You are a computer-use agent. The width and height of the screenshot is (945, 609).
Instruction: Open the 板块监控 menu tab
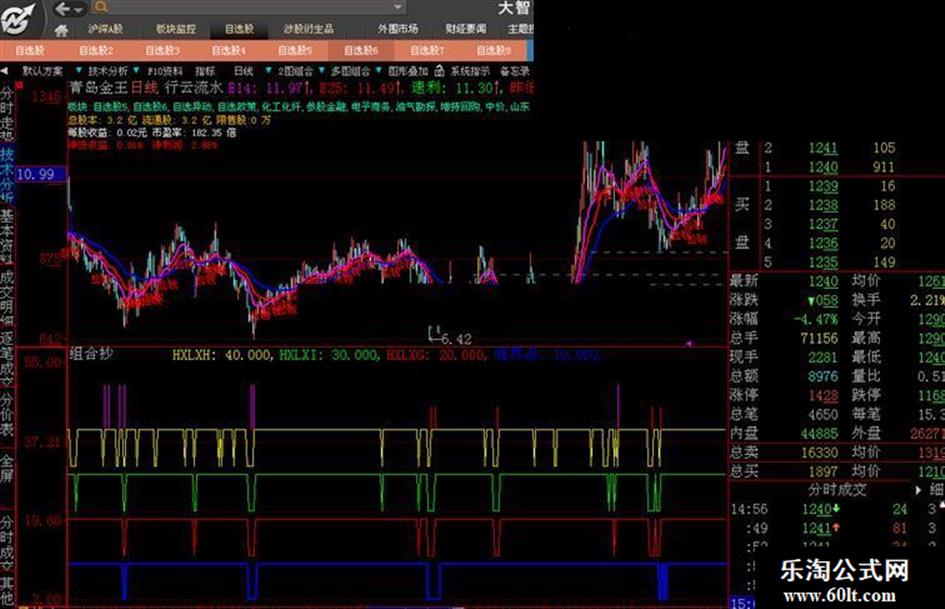pos(175,29)
